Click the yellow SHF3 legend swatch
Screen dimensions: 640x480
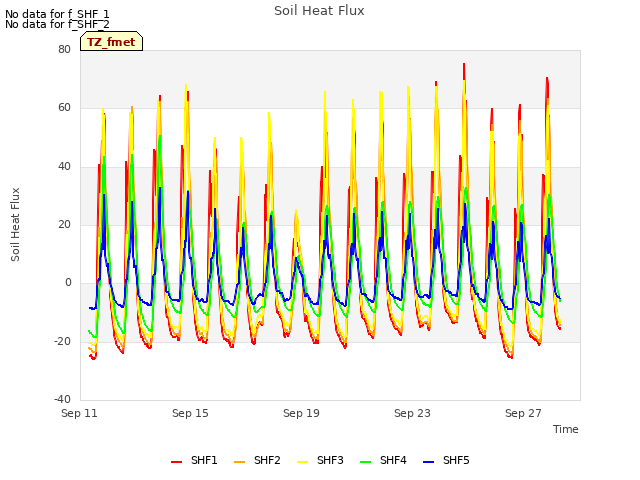point(302,462)
